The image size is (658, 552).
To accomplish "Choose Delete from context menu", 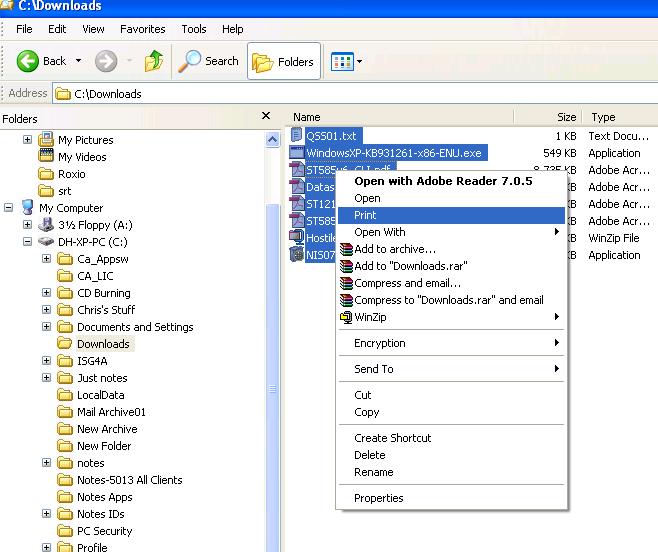I will [452, 455].
